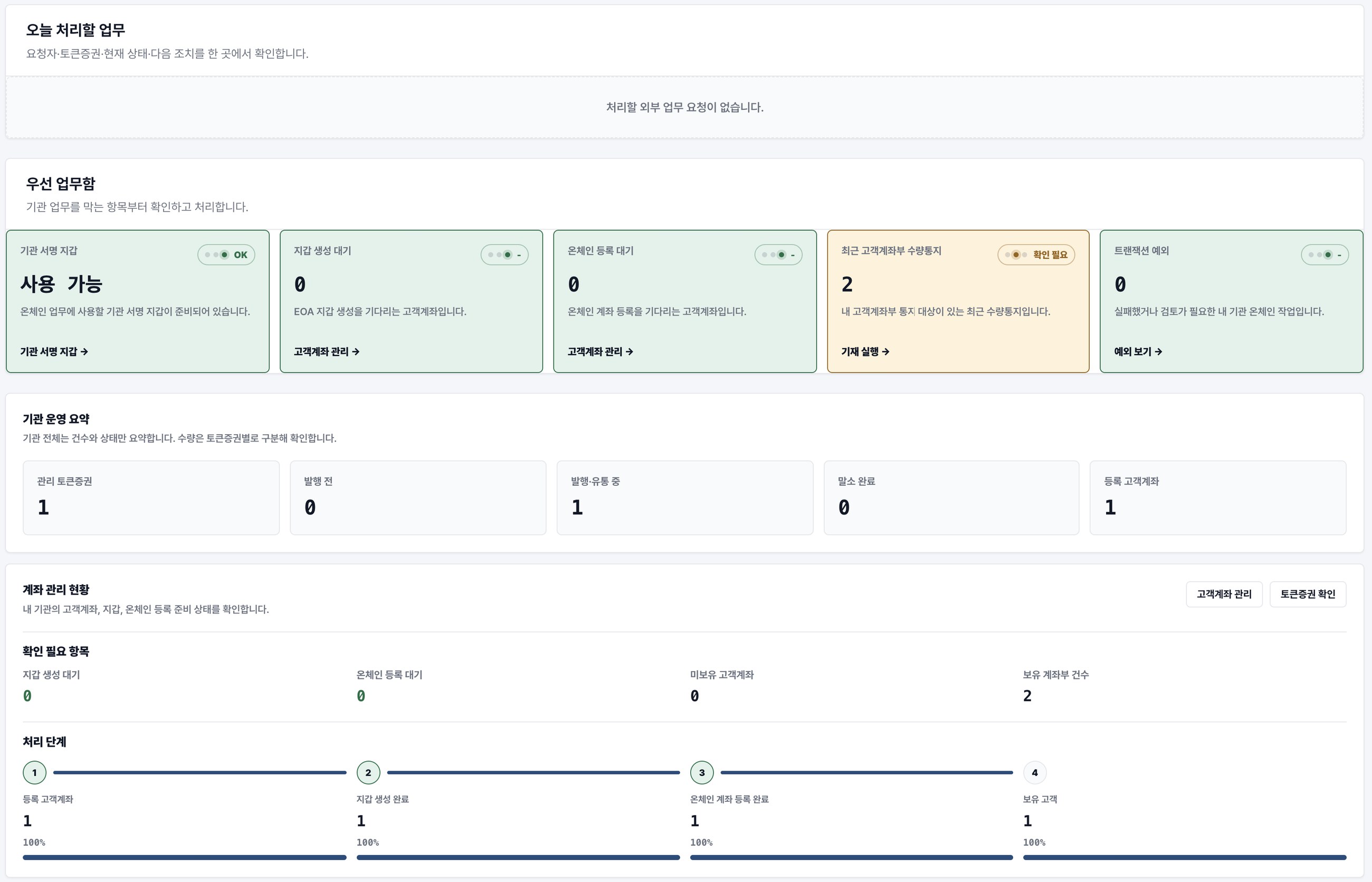Select step 2 circle in 처리 단계

tap(368, 773)
